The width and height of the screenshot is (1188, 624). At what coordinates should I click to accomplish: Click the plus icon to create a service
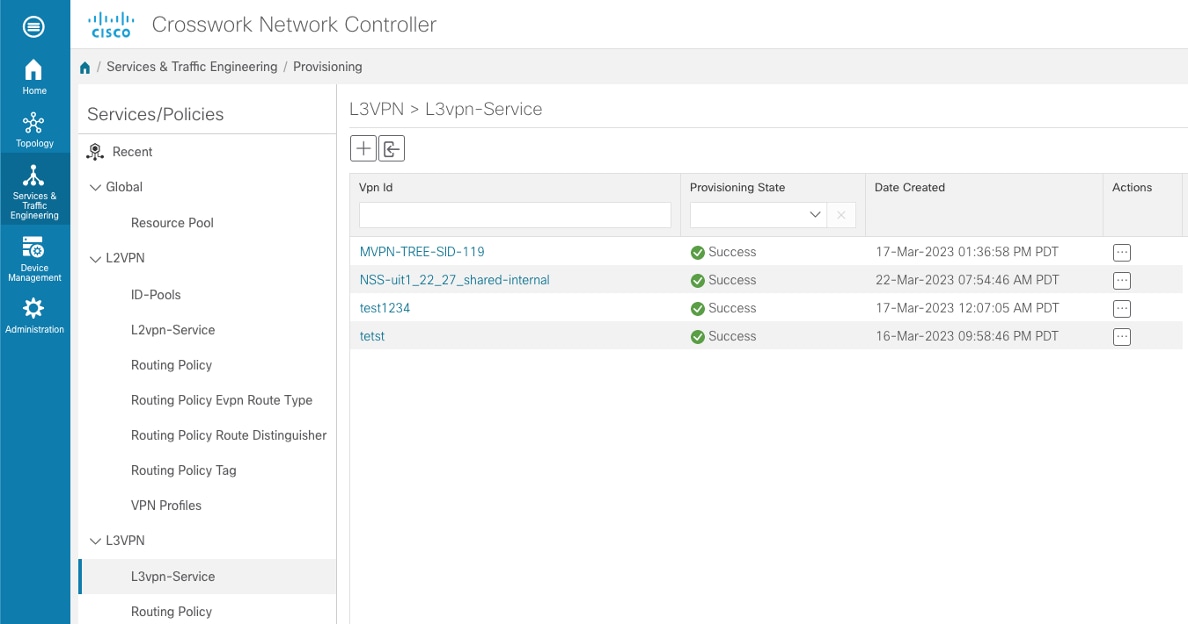pos(363,148)
